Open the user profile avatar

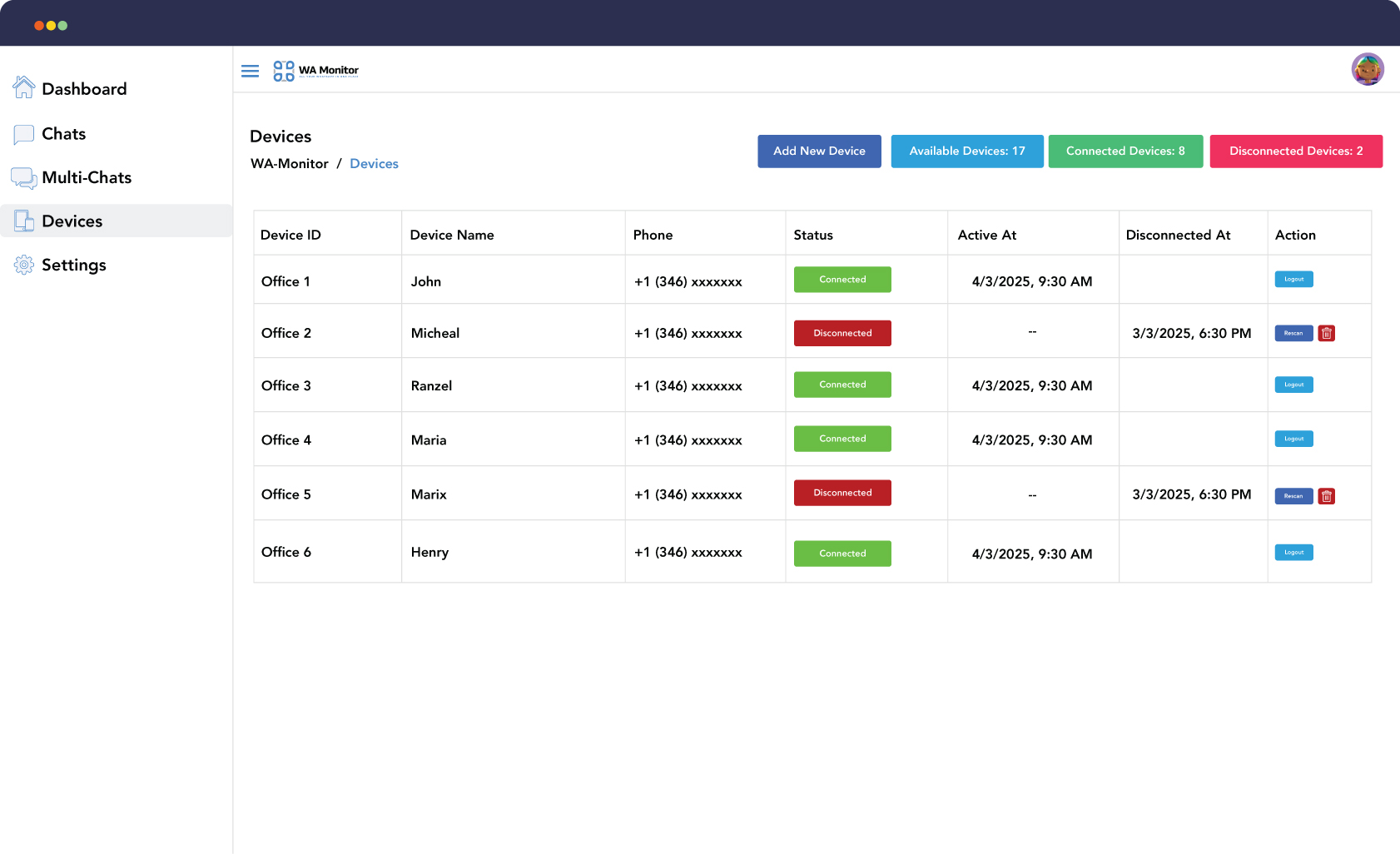pos(1367,69)
